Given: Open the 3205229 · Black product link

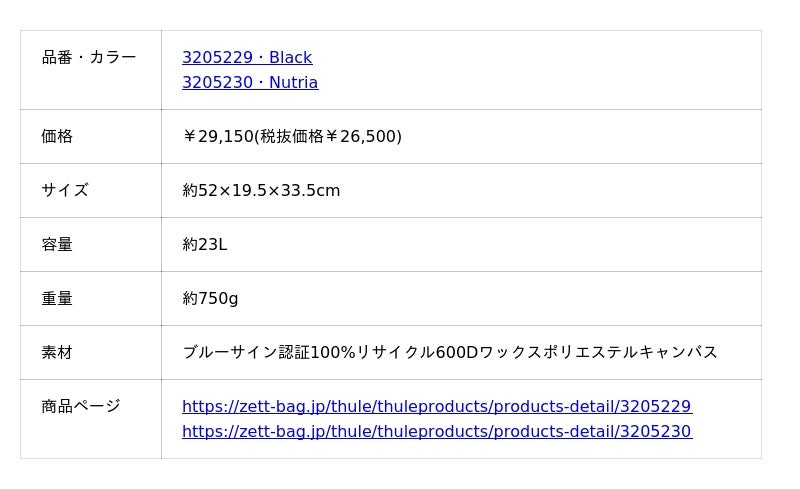Looking at the screenshot, I should tap(247, 58).
